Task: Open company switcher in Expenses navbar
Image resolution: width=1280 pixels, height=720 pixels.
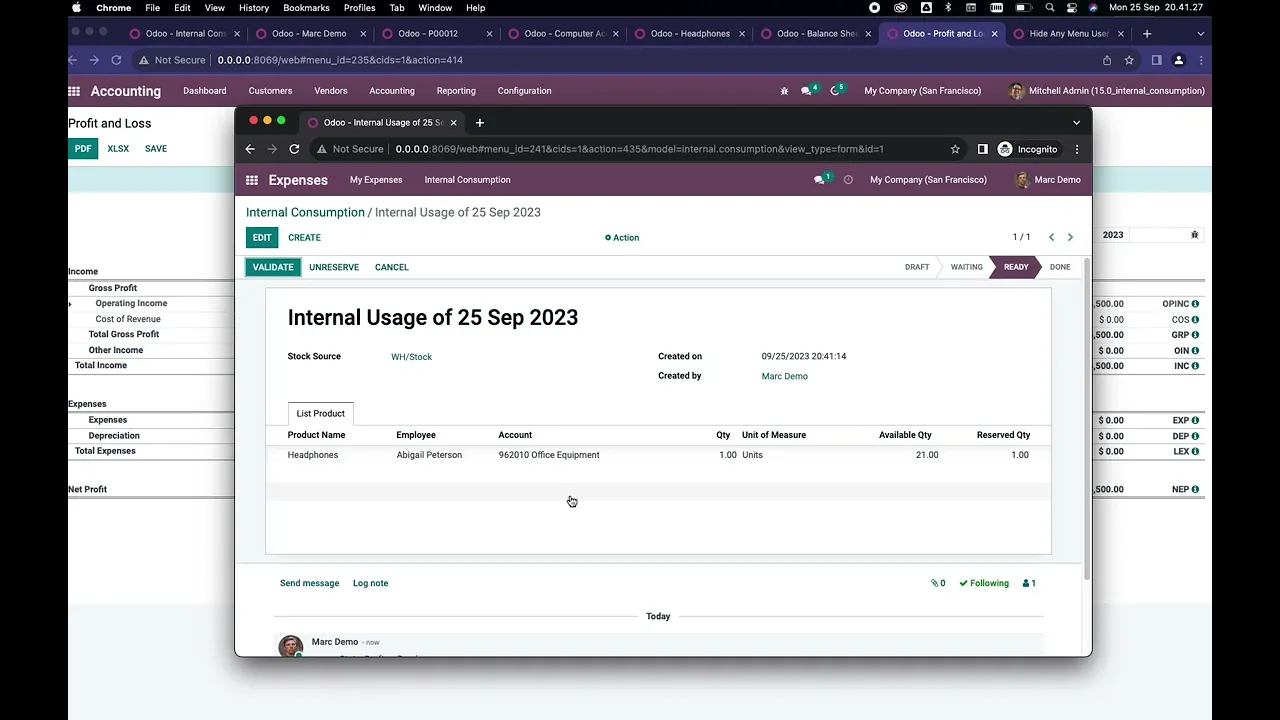Action: (928, 180)
